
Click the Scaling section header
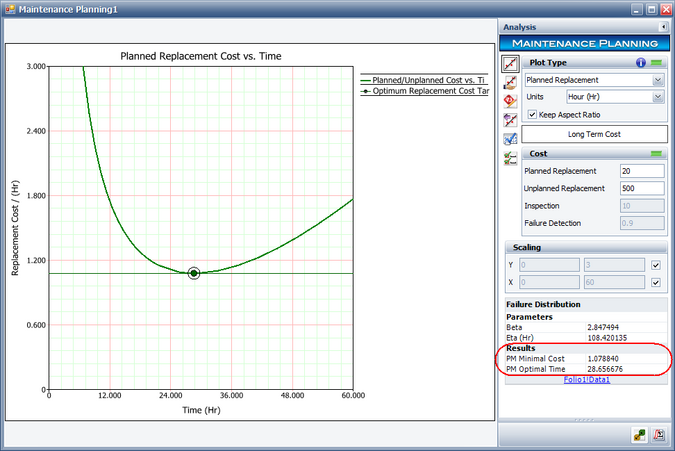coord(586,247)
